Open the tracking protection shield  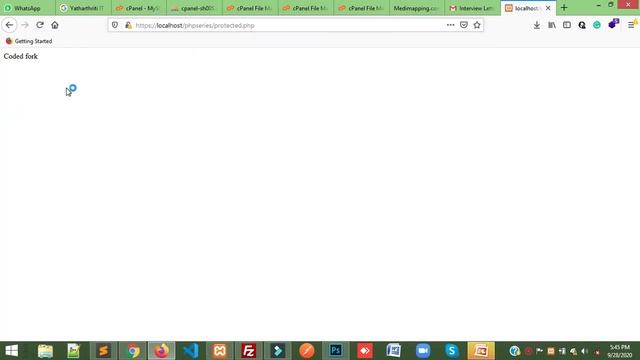115,25
